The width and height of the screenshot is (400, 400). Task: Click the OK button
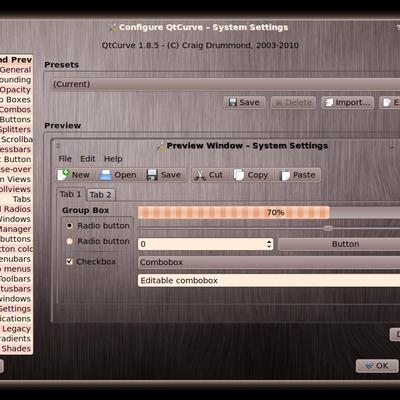click(377, 366)
